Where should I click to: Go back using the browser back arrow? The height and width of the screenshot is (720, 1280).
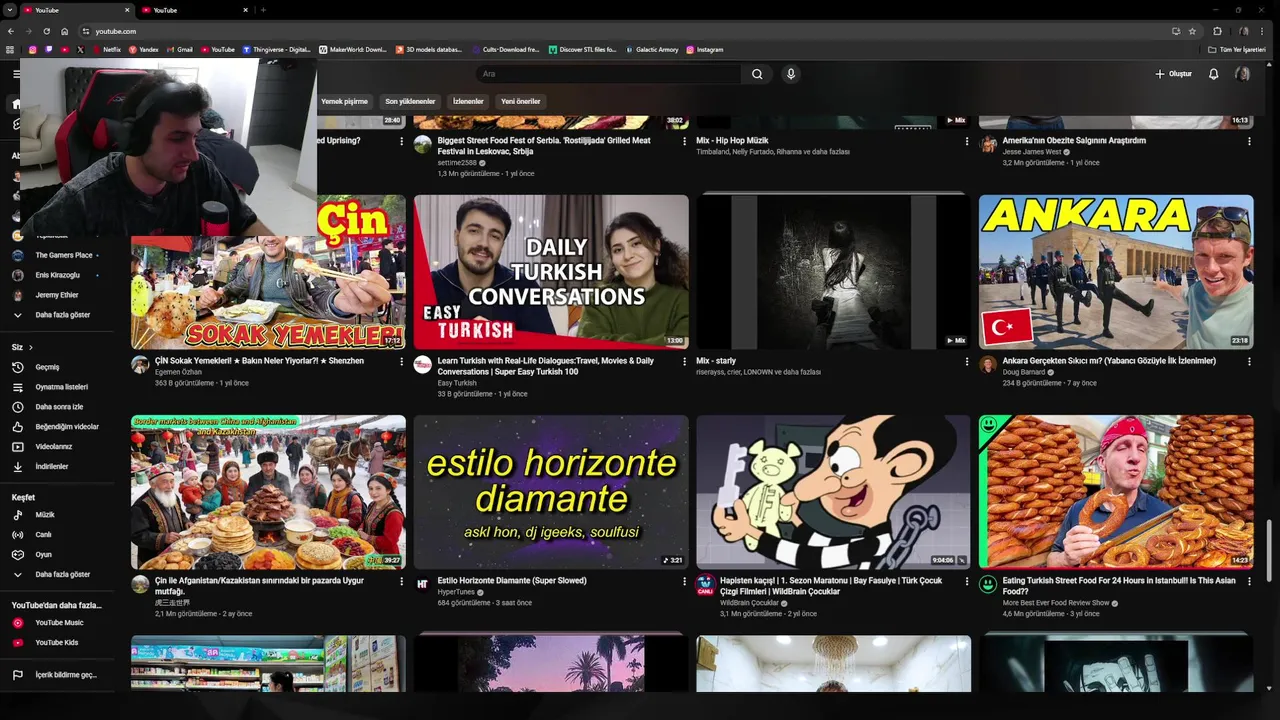11,31
